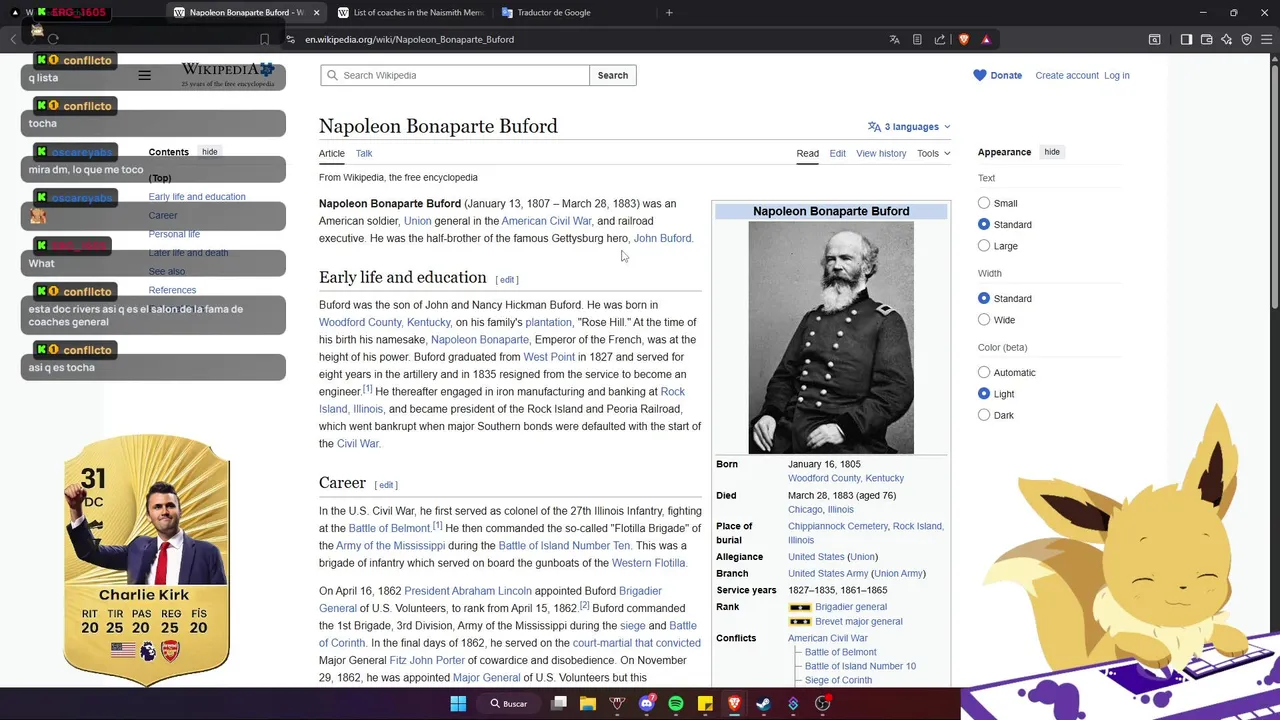Open Task View on the taskbar
Viewport: 1280px width, 720px height.
559,704
